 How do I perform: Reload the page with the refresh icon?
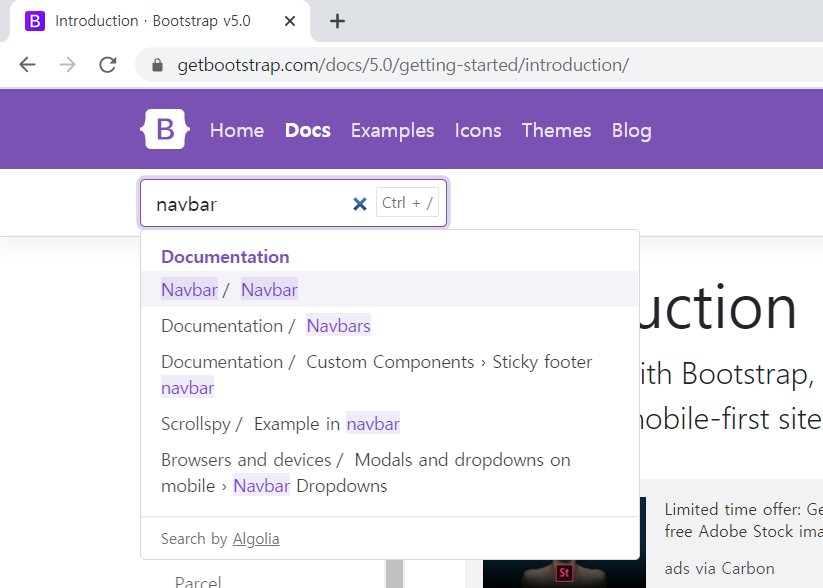pyautogui.click(x=108, y=65)
